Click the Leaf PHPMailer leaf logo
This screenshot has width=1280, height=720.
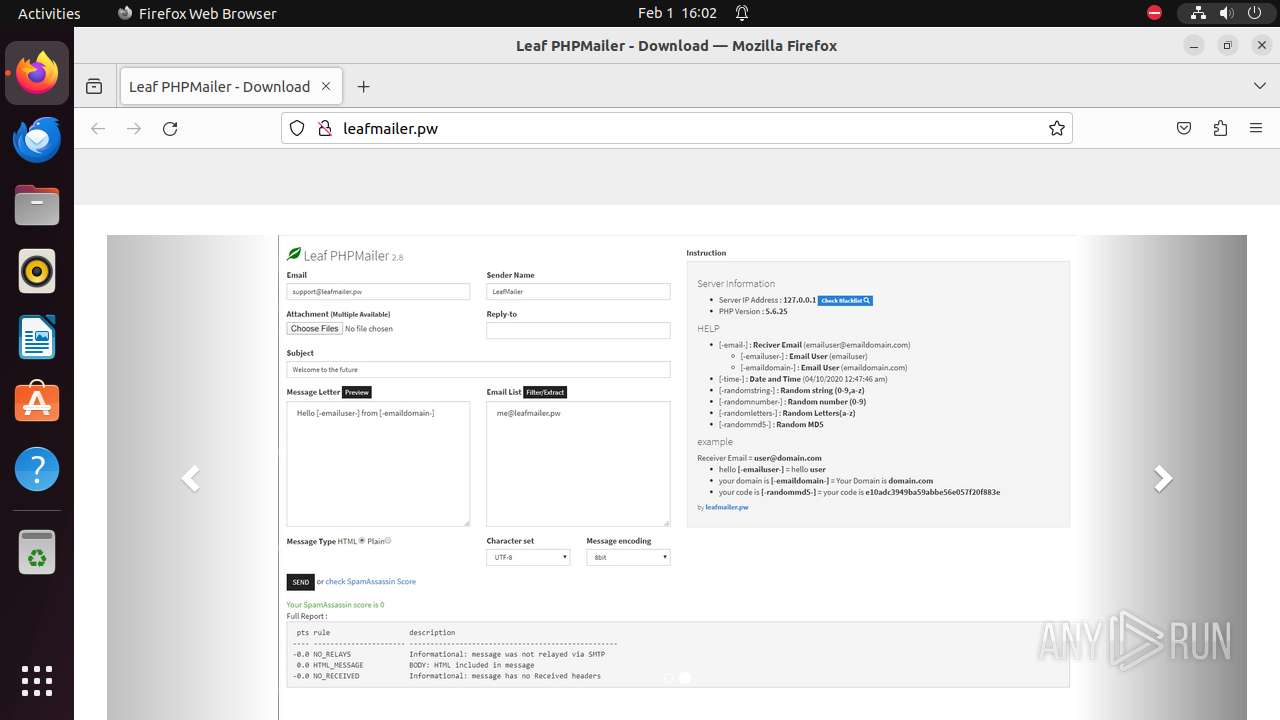point(294,254)
